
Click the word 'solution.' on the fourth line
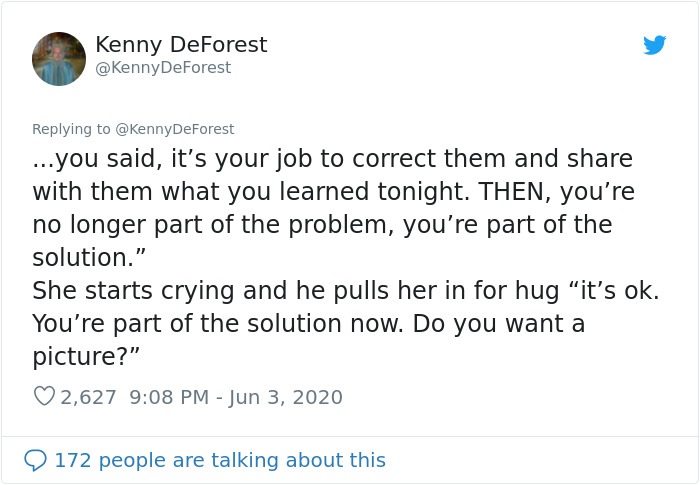[x=89, y=257]
